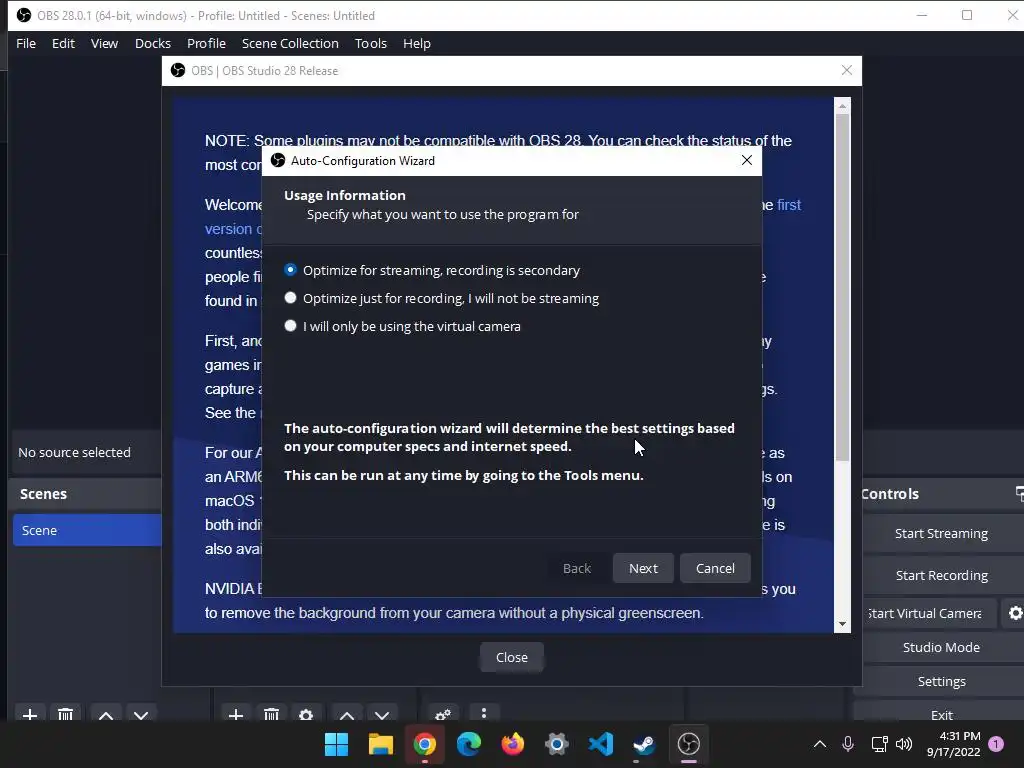Click Start Streaming in Controls
This screenshot has height=768, width=1024.
point(941,534)
